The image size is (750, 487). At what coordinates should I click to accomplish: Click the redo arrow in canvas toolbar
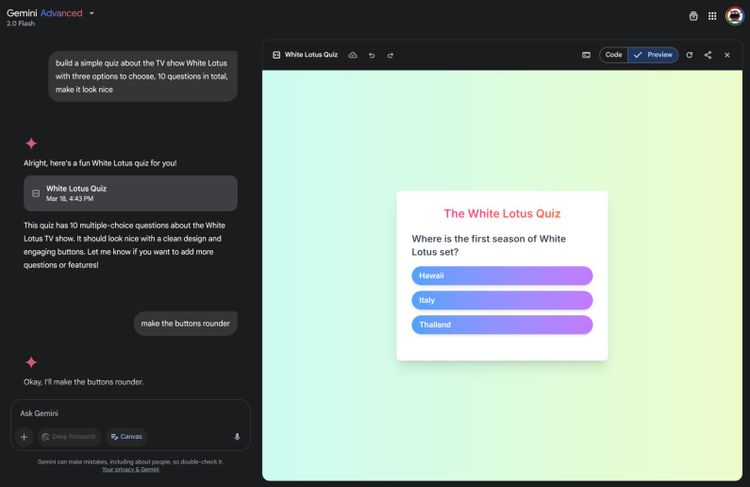tap(390, 55)
